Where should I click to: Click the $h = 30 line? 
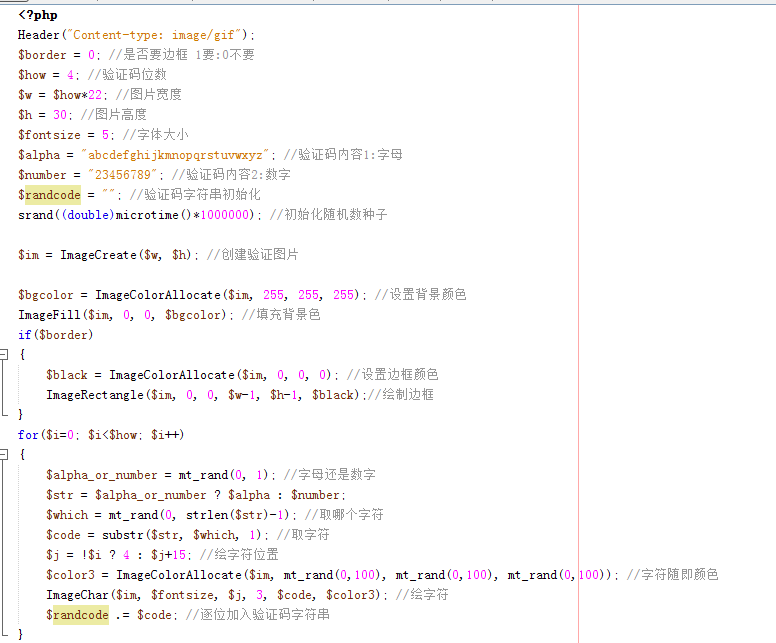[82, 115]
